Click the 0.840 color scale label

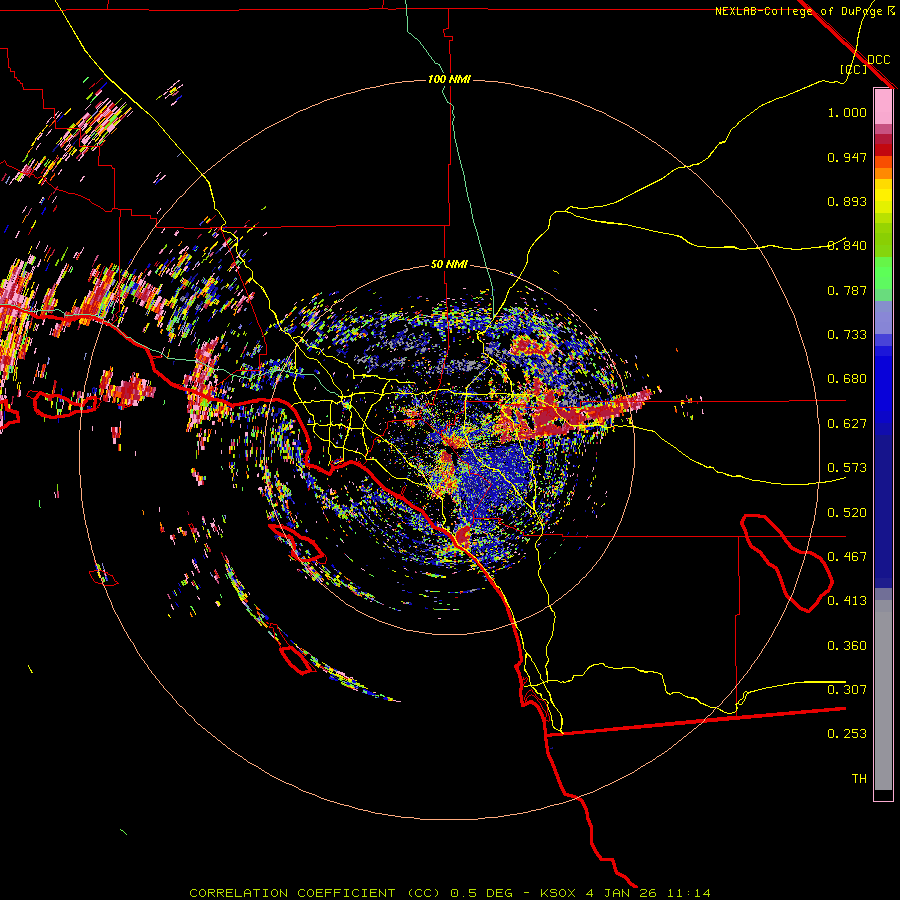click(847, 246)
